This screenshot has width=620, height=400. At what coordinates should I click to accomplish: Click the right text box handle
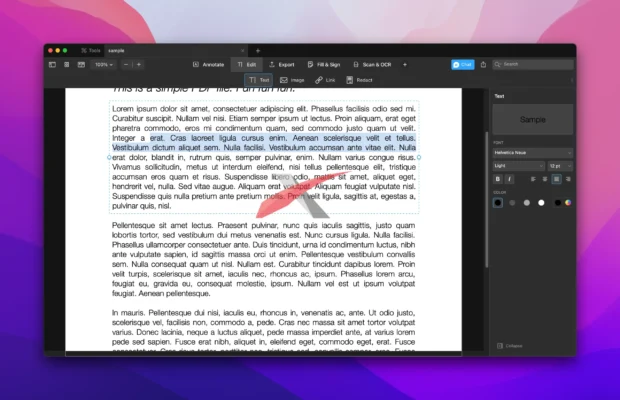(419, 157)
